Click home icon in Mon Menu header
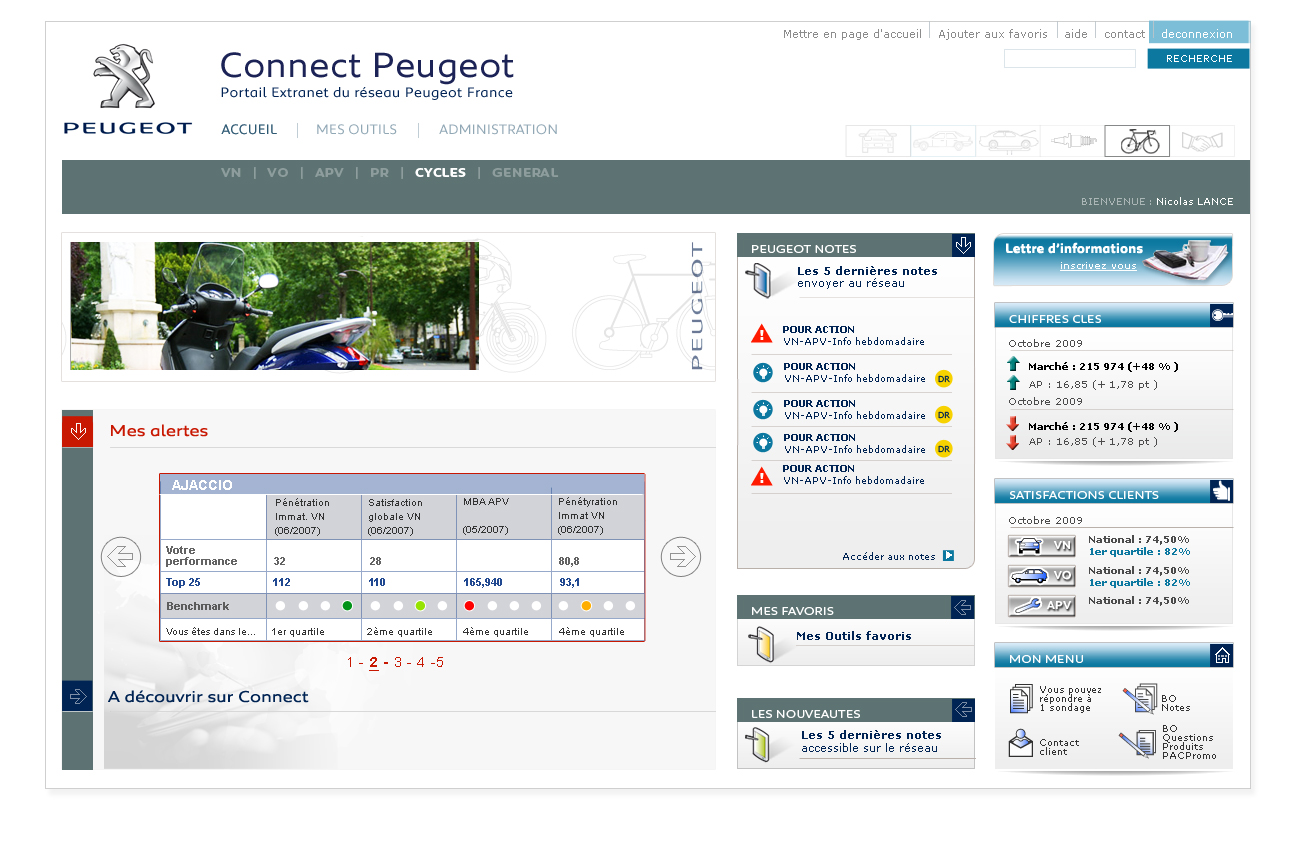The width and height of the screenshot is (1300, 858). (1221, 655)
